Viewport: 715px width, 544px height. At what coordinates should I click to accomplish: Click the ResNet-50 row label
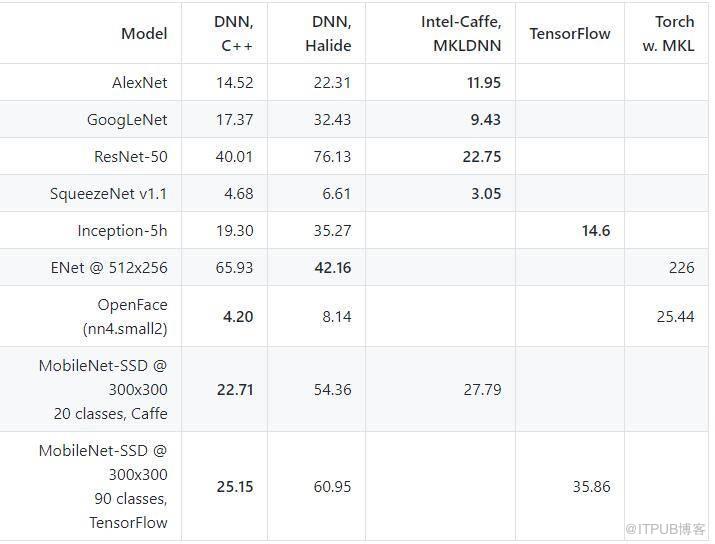131,156
